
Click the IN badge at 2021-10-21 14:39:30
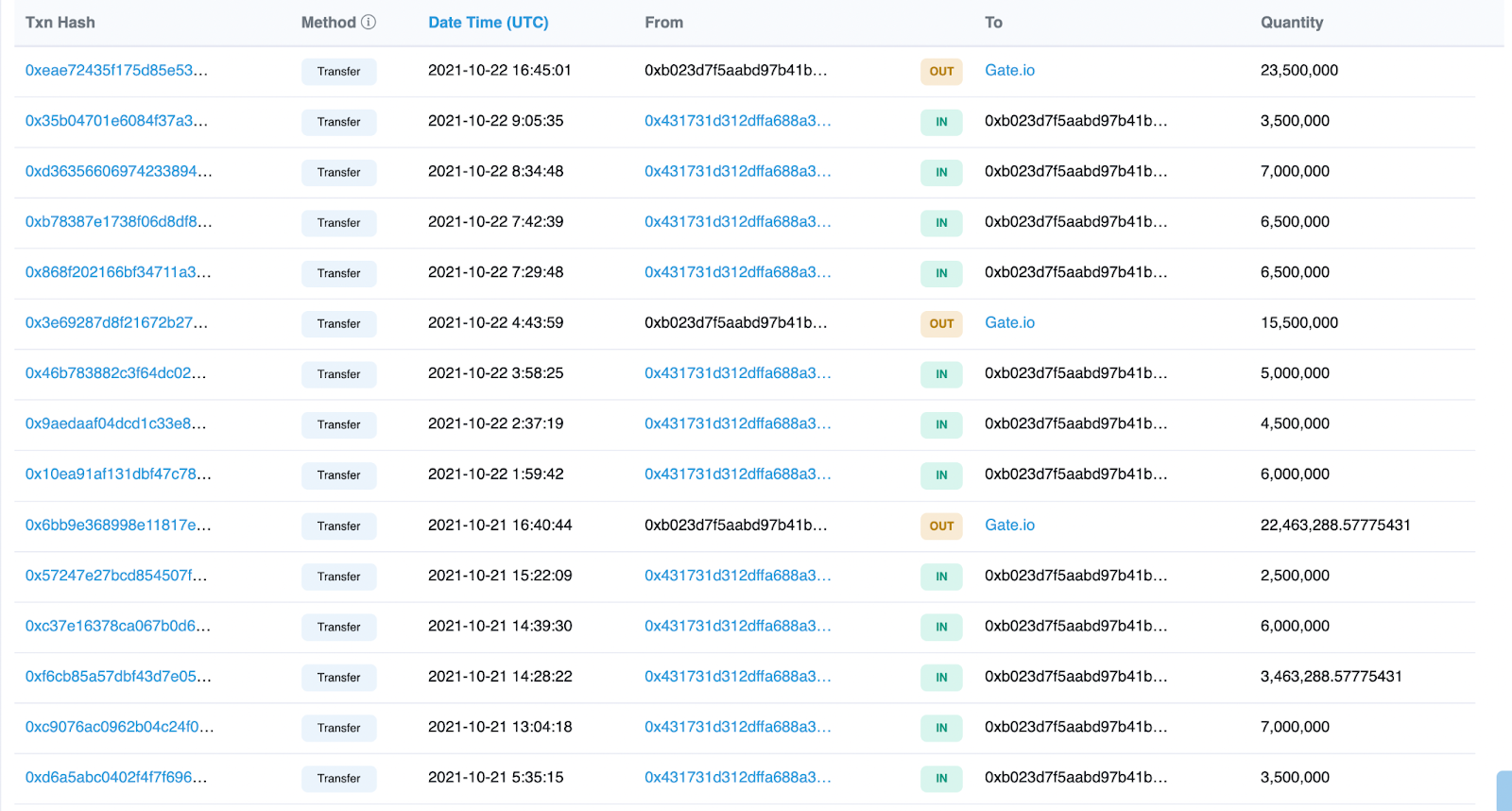[941, 627]
